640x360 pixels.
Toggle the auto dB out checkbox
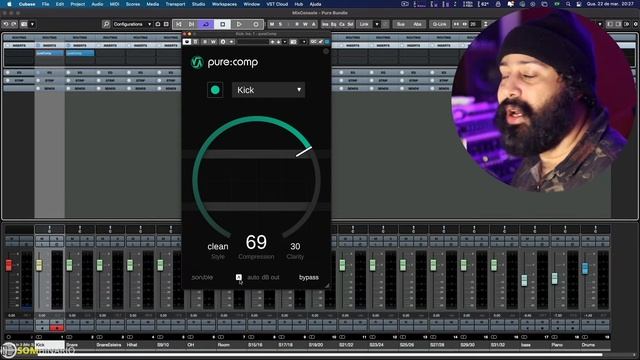239,277
